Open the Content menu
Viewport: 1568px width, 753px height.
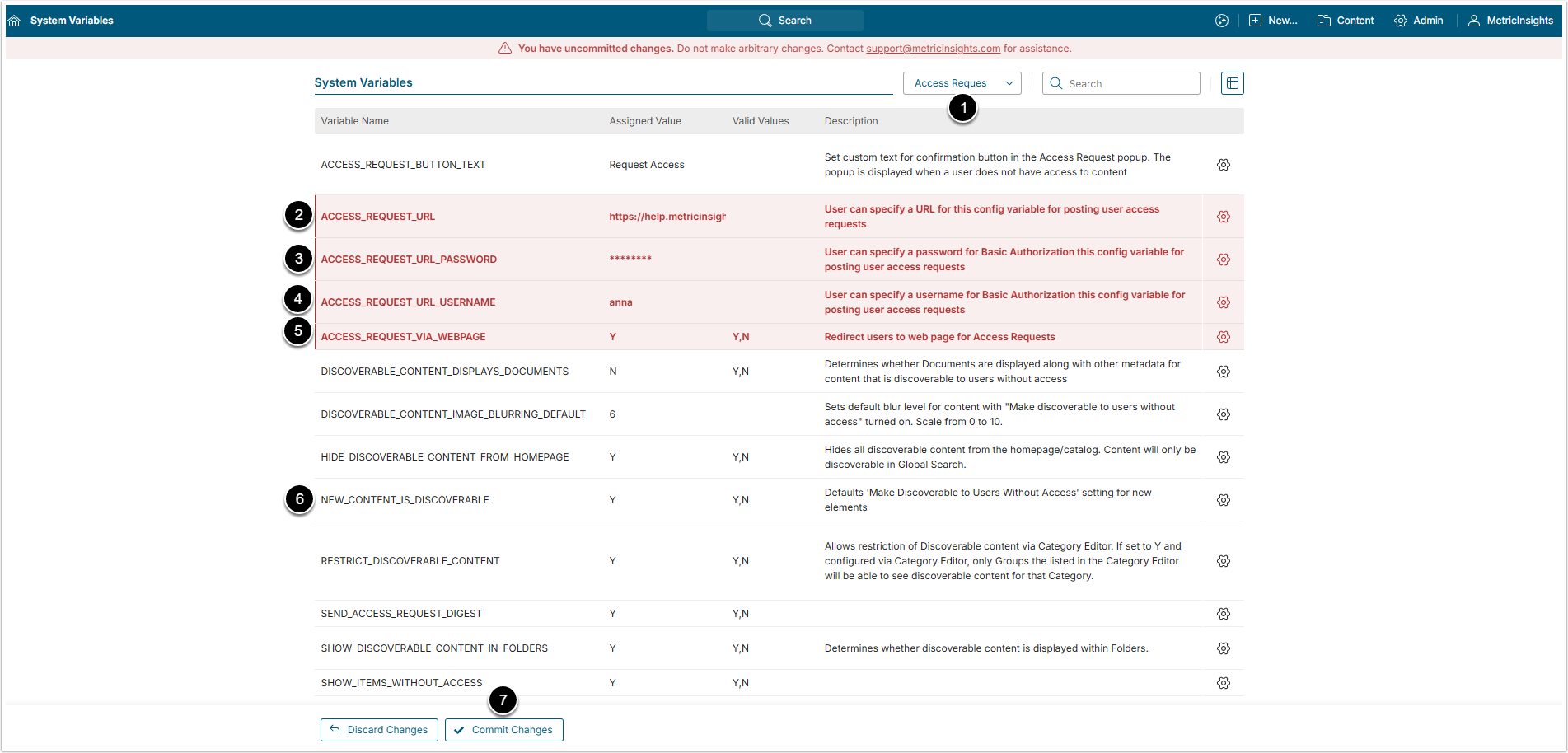click(x=1346, y=21)
